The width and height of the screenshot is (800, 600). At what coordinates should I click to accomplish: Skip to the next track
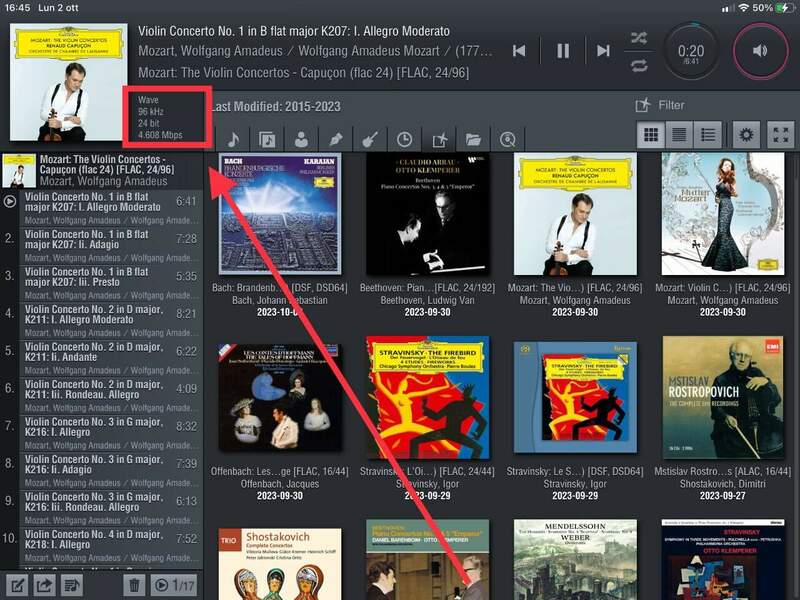(x=603, y=50)
